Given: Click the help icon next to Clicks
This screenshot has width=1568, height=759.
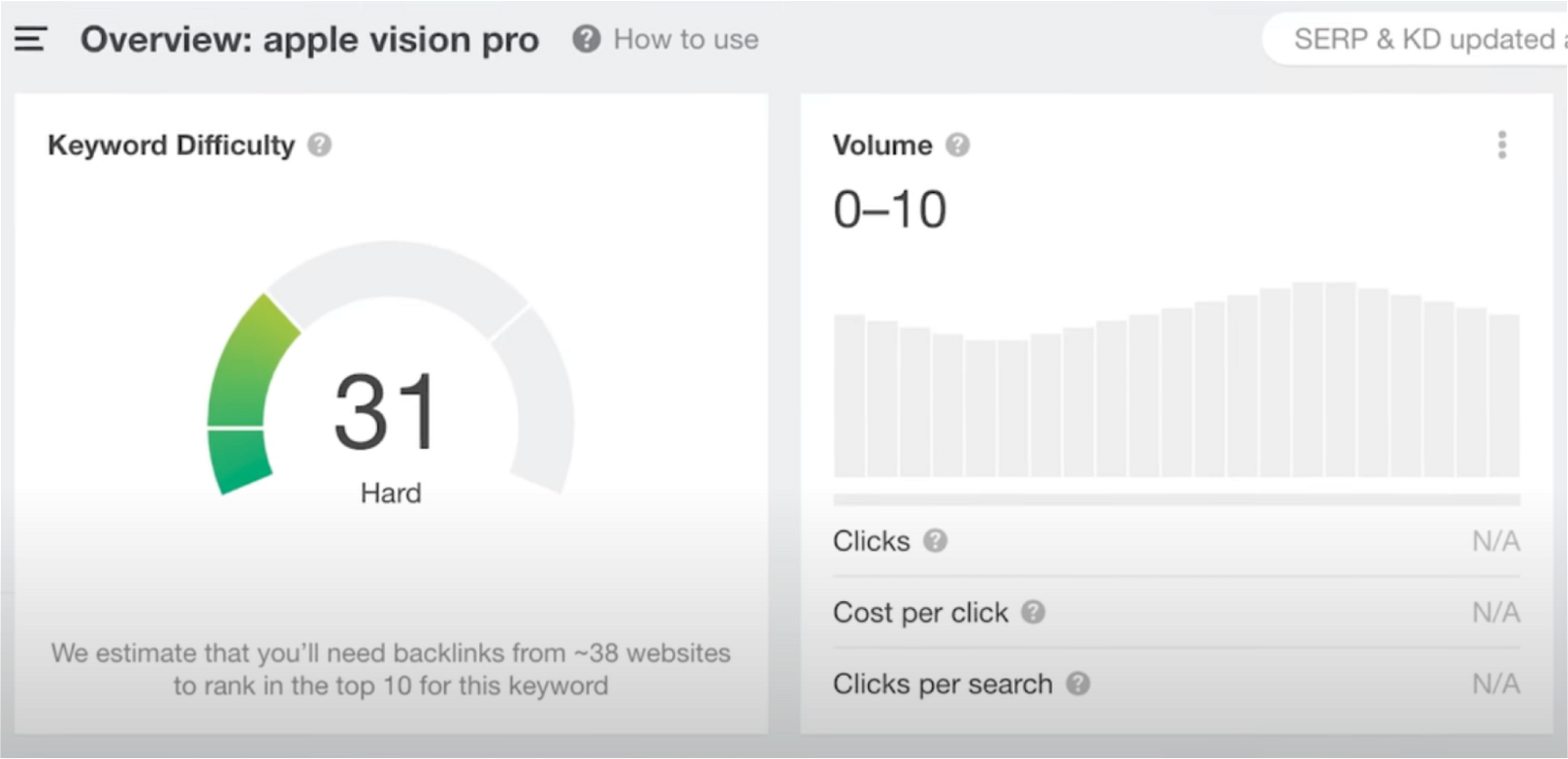Looking at the screenshot, I should click(936, 540).
